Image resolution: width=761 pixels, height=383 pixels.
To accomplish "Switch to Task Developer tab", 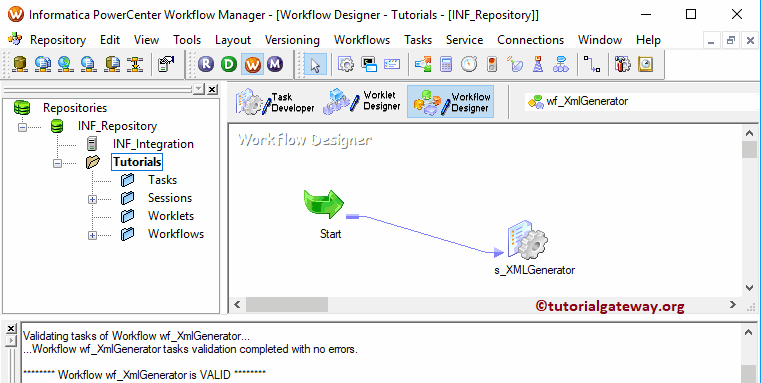I will (x=275, y=102).
